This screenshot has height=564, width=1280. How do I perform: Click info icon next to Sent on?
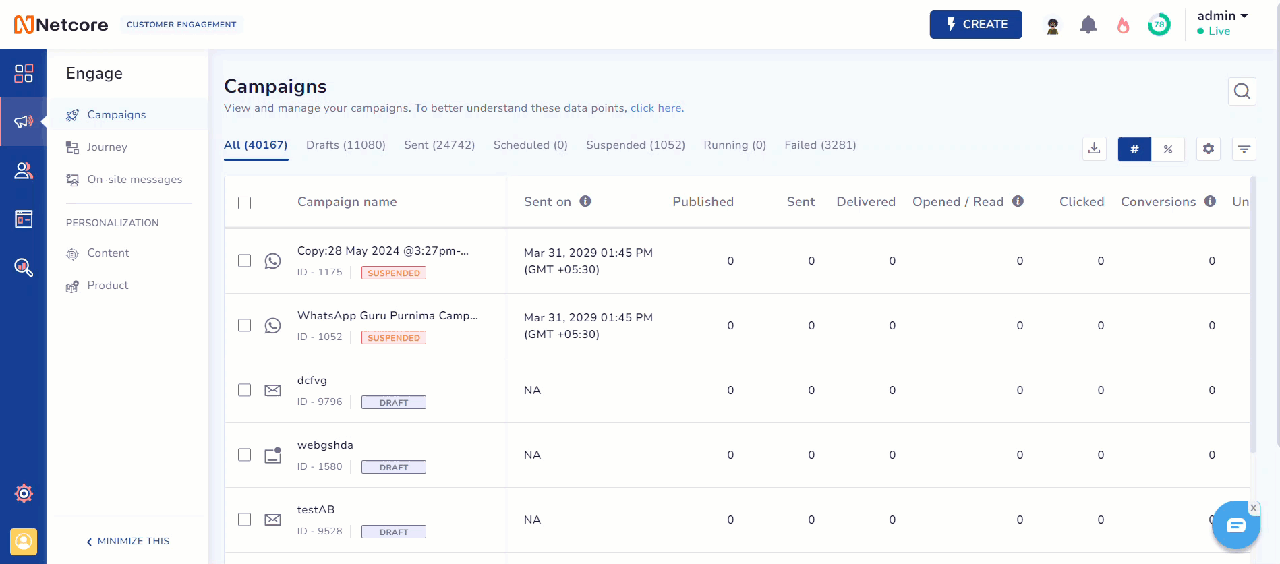point(585,201)
